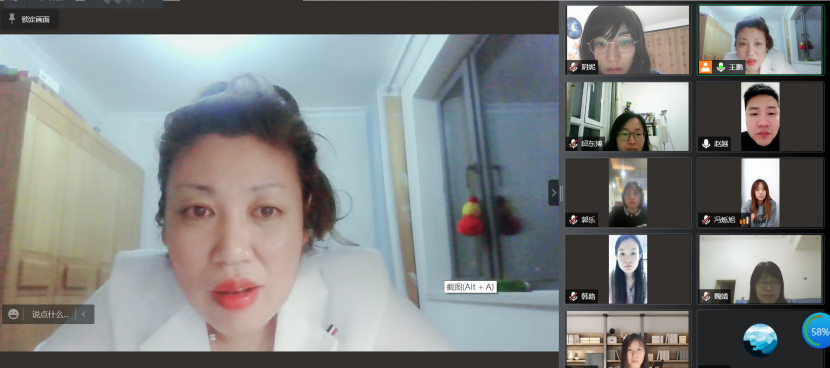Open the emoji reaction smiley icon
830x368 pixels.
(x=14, y=314)
